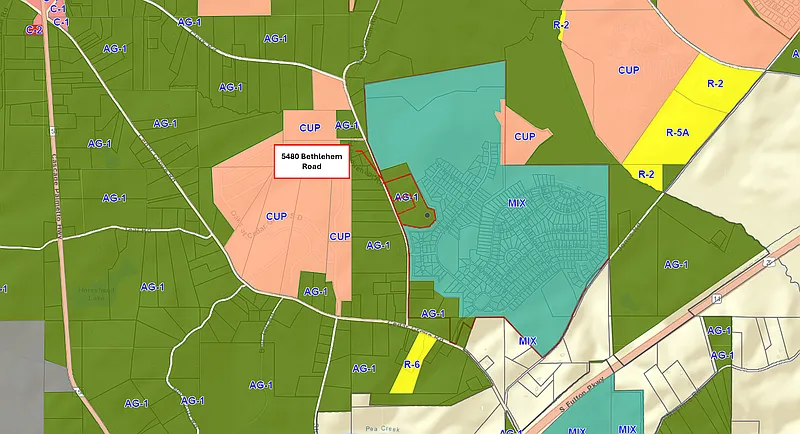The image size is (800, 434).
Task: Select AG-1 label in large eastern green zone
Action: point(676,264)
